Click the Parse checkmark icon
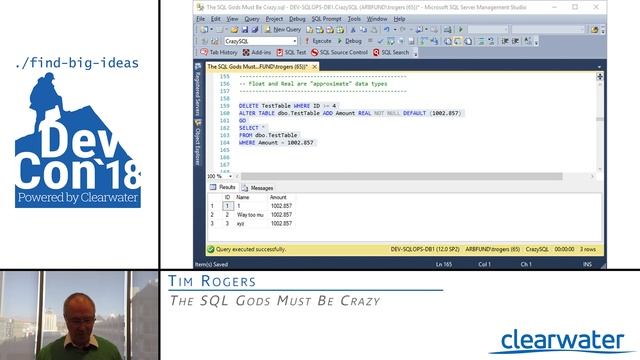The width and height of the screenshot is (640, 360). coord(381,41)
